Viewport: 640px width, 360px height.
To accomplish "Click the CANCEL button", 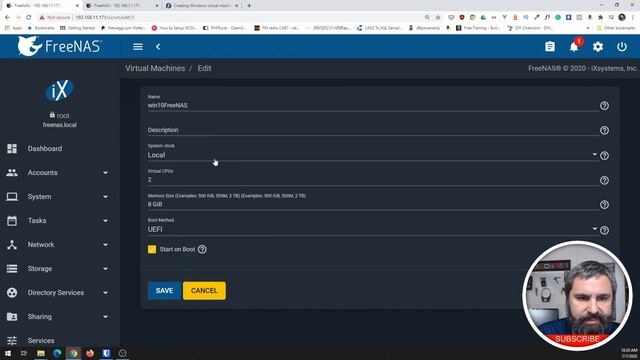I will (204, 291).
